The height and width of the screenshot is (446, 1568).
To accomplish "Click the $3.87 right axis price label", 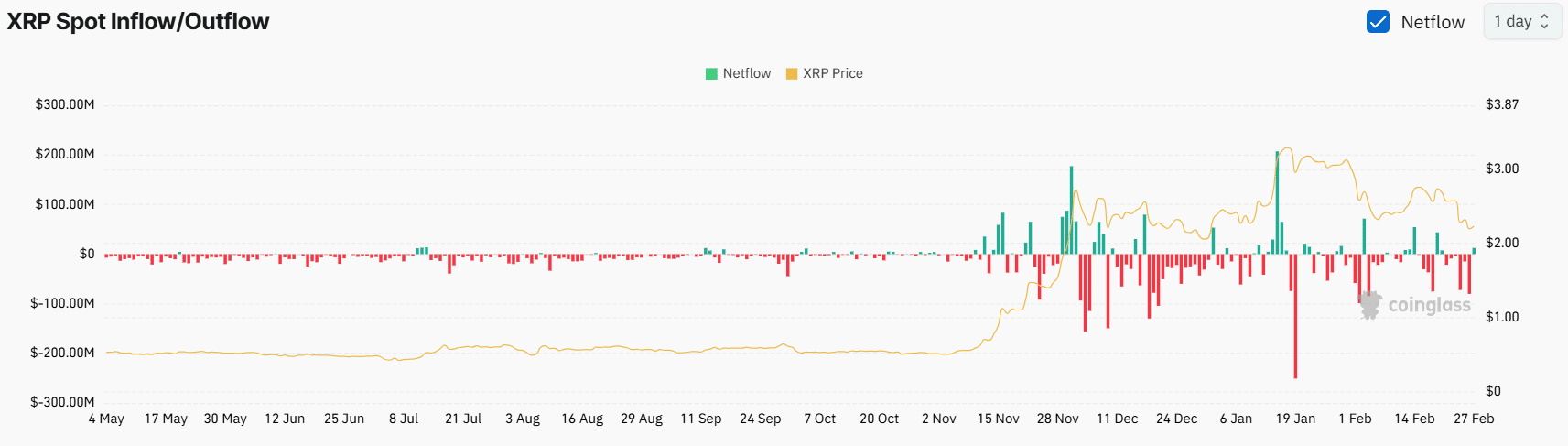I will (x=1502, y=104).
